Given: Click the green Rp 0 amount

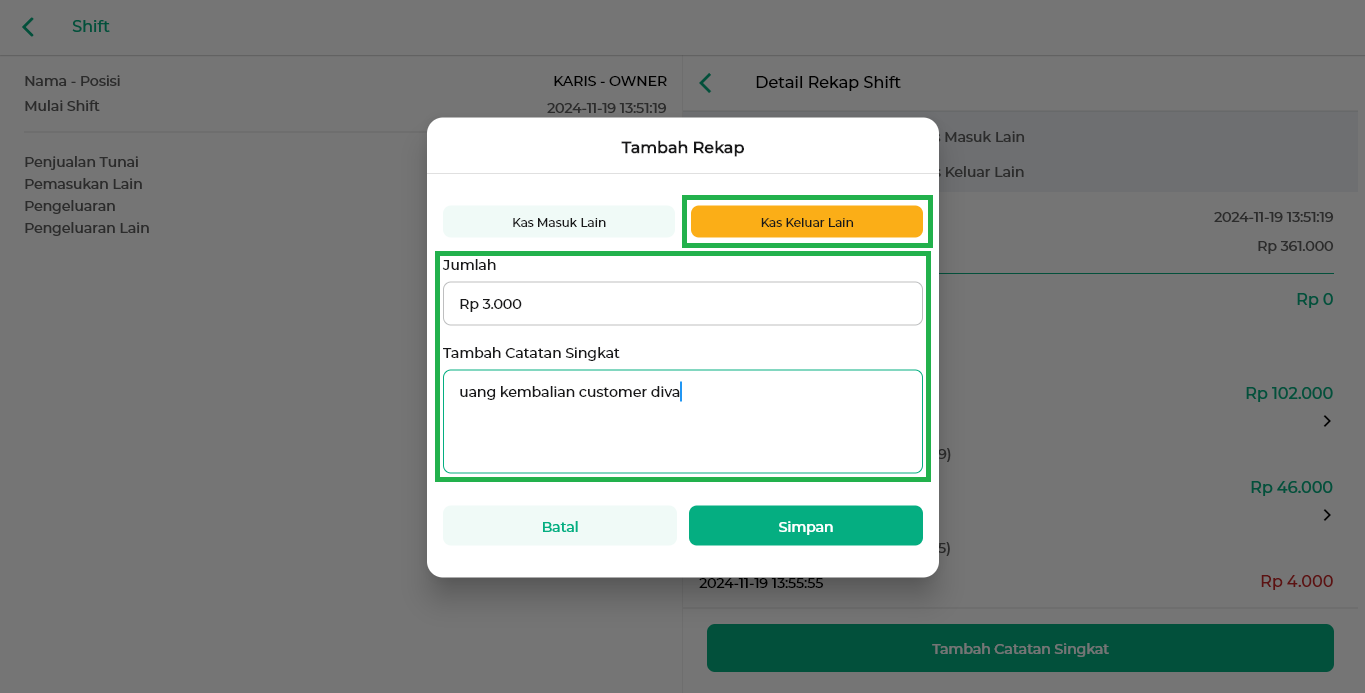Looking at the screenshot, I should click(x=1314, y=299).
